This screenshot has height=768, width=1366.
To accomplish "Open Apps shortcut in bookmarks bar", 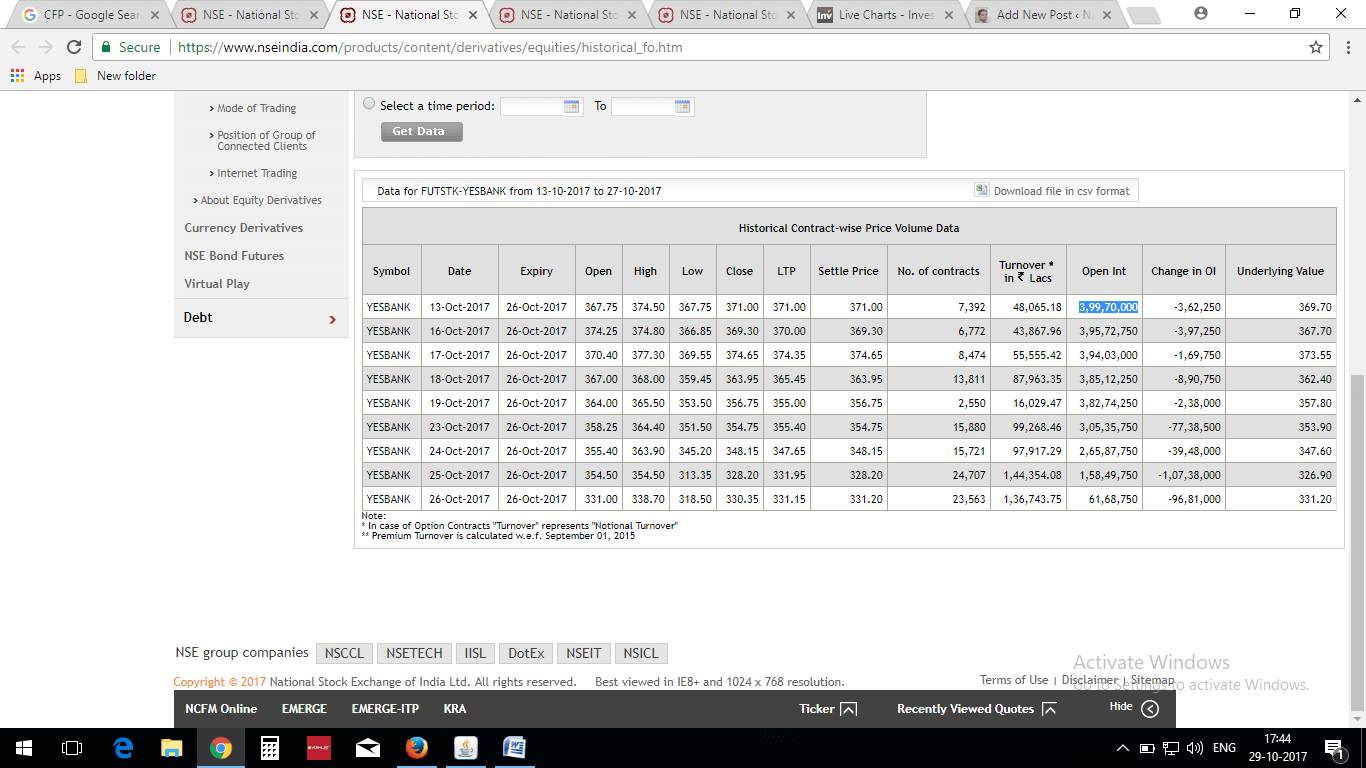I will click(x=36, y=76).
